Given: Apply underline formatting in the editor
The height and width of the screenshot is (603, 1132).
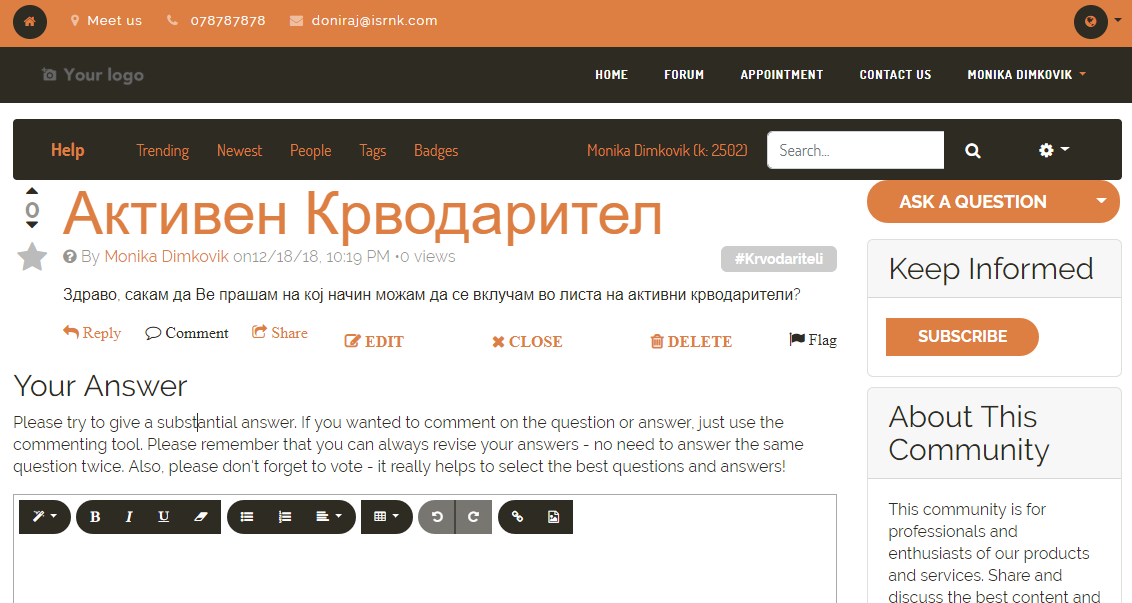Looking at the screenshot, I should 164,517.
